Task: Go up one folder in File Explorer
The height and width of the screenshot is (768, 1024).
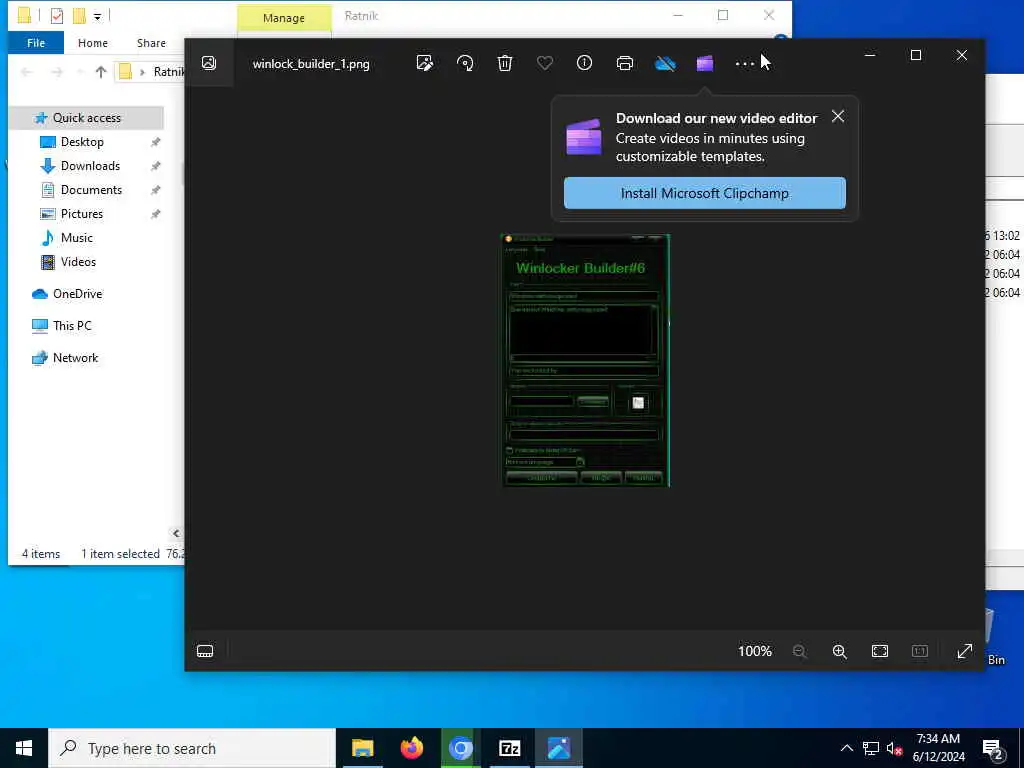Action: pyautogui.click(x=101, y=72)
